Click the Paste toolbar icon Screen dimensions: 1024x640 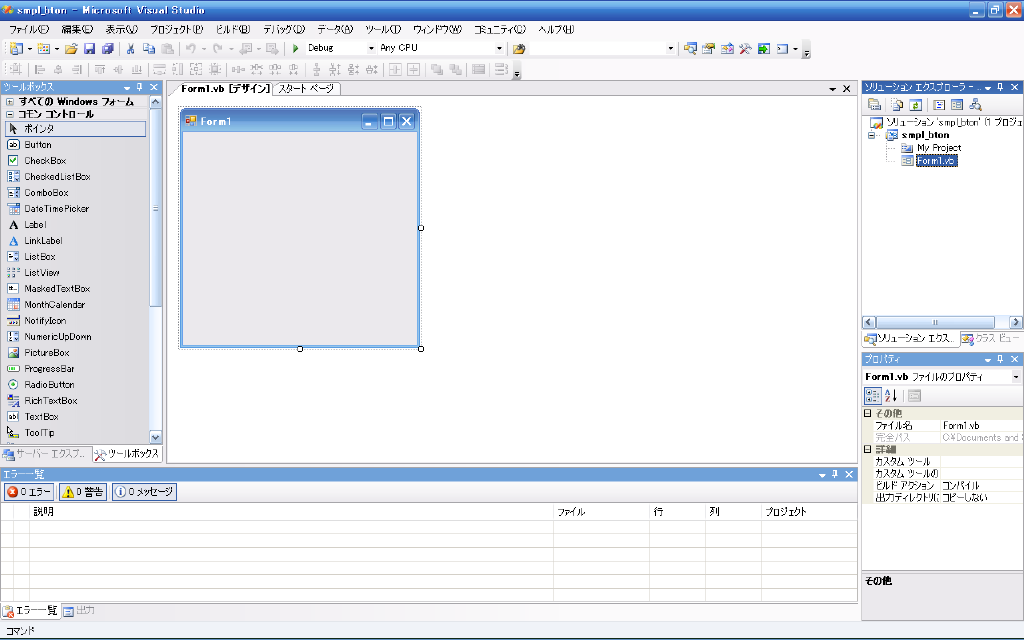tap(168, 48)
